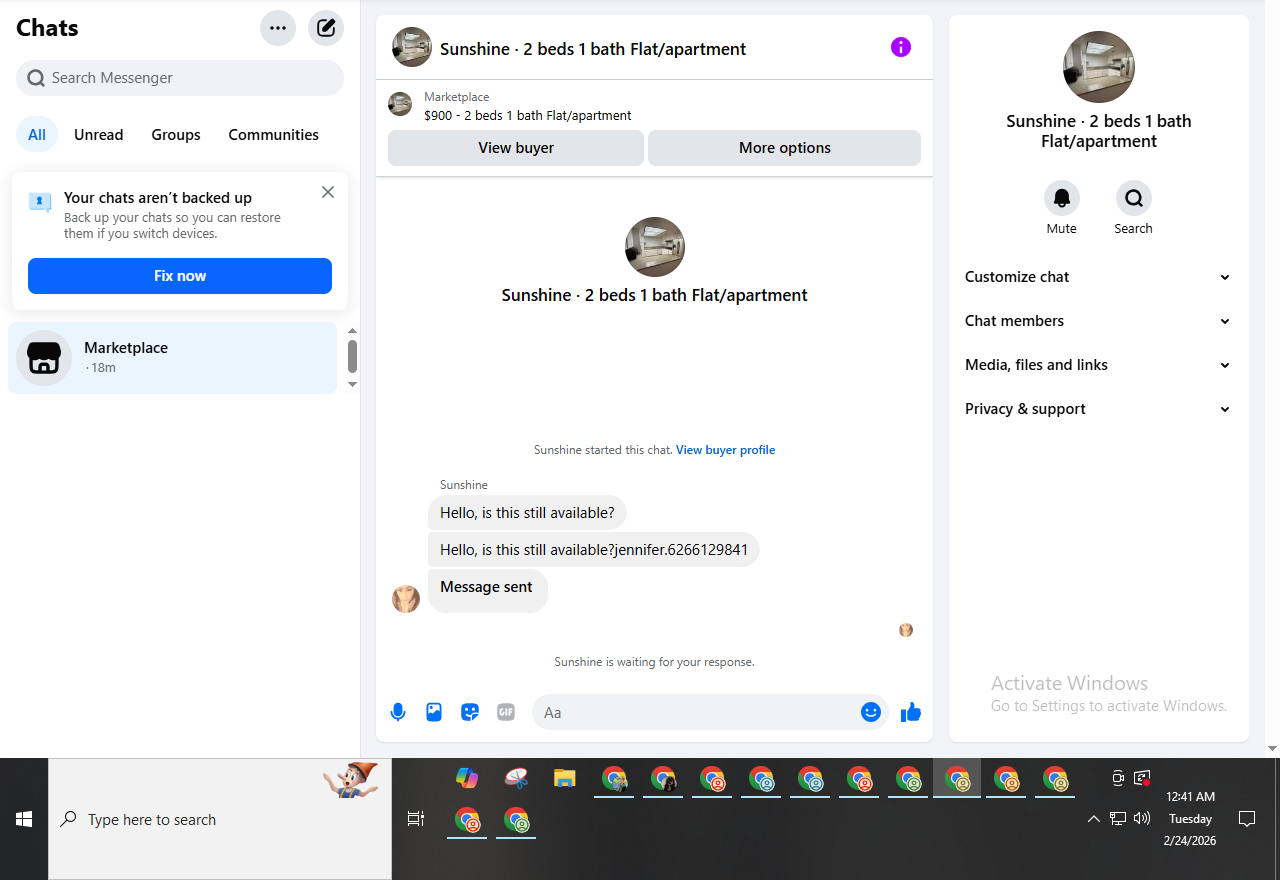Image resolution: width=1280 pixels, height=880 pixels.
Task: Click the page scrollbar down arrow
Action: click(x=1272, y=748)
